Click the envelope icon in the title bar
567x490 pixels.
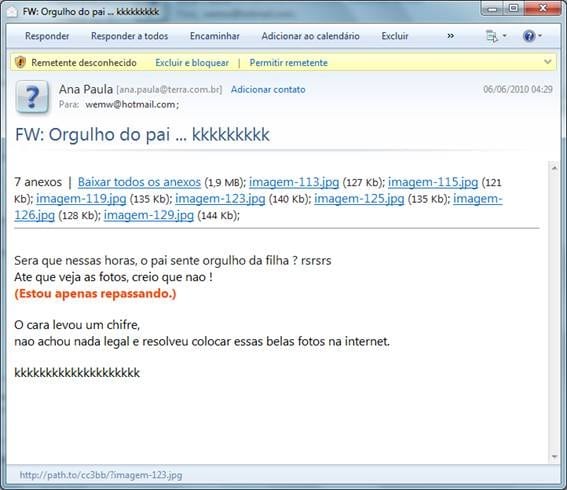tap(12, 12)
